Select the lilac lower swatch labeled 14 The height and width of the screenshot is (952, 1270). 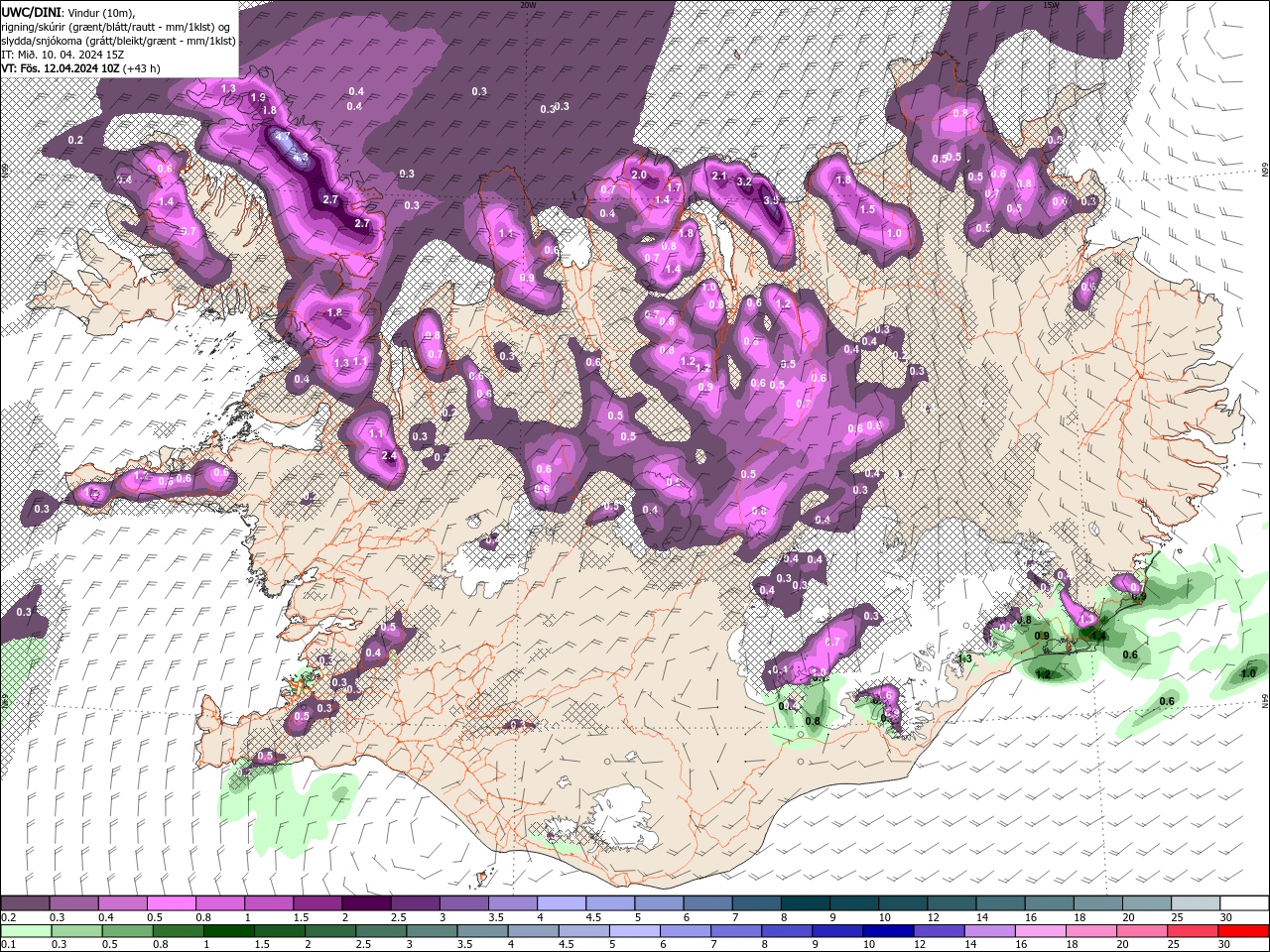tap(990, 932)
